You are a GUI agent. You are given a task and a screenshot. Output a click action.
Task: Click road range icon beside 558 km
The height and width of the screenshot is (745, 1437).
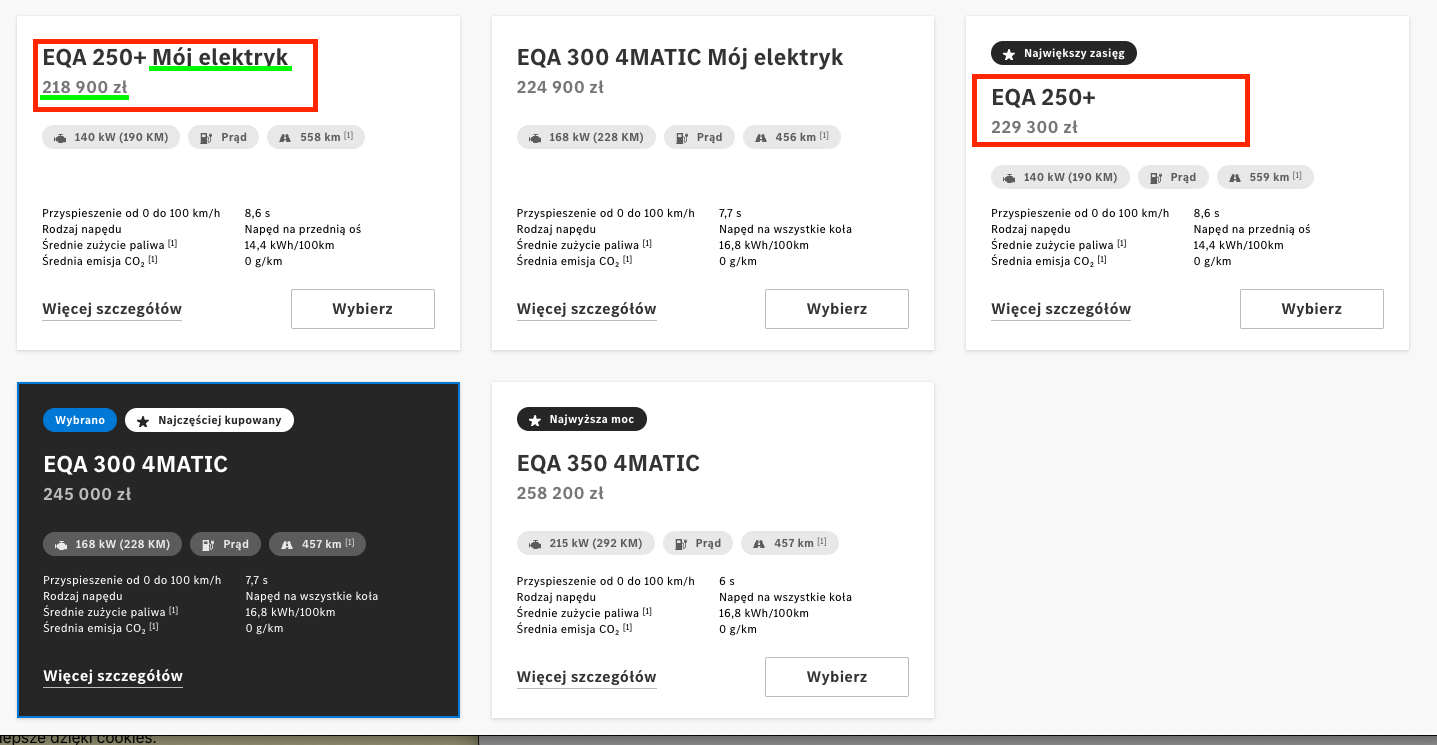(285, 137)
